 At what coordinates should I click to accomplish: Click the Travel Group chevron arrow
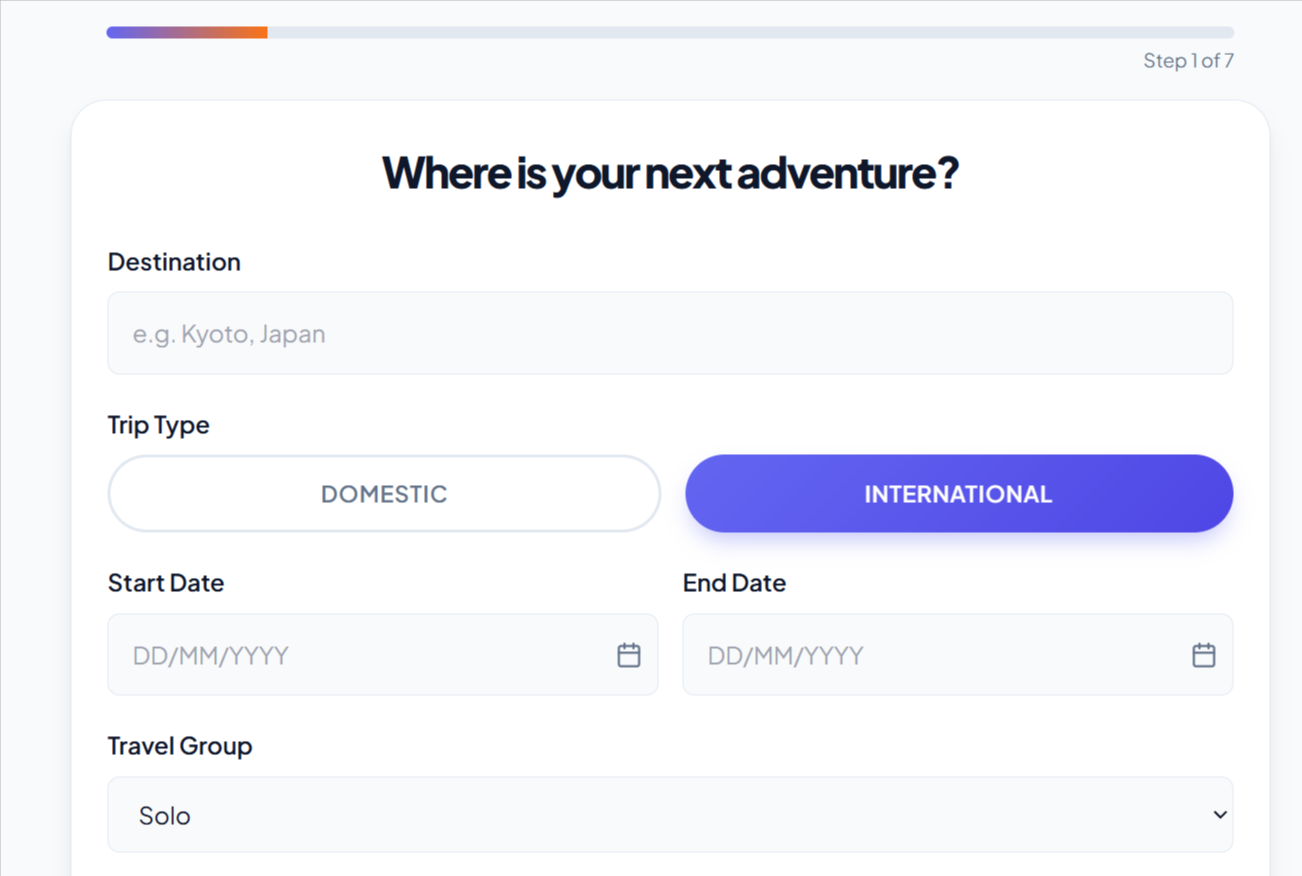(x=1219, y=815)
